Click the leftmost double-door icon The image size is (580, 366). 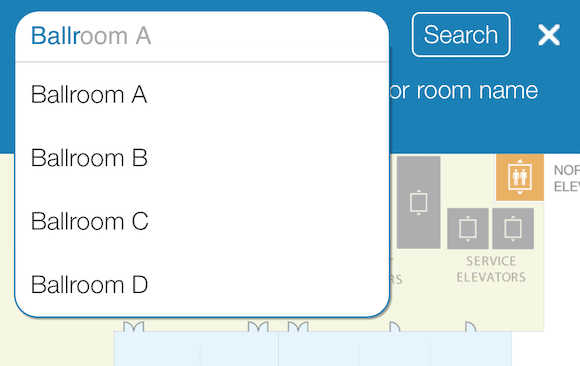133,327
